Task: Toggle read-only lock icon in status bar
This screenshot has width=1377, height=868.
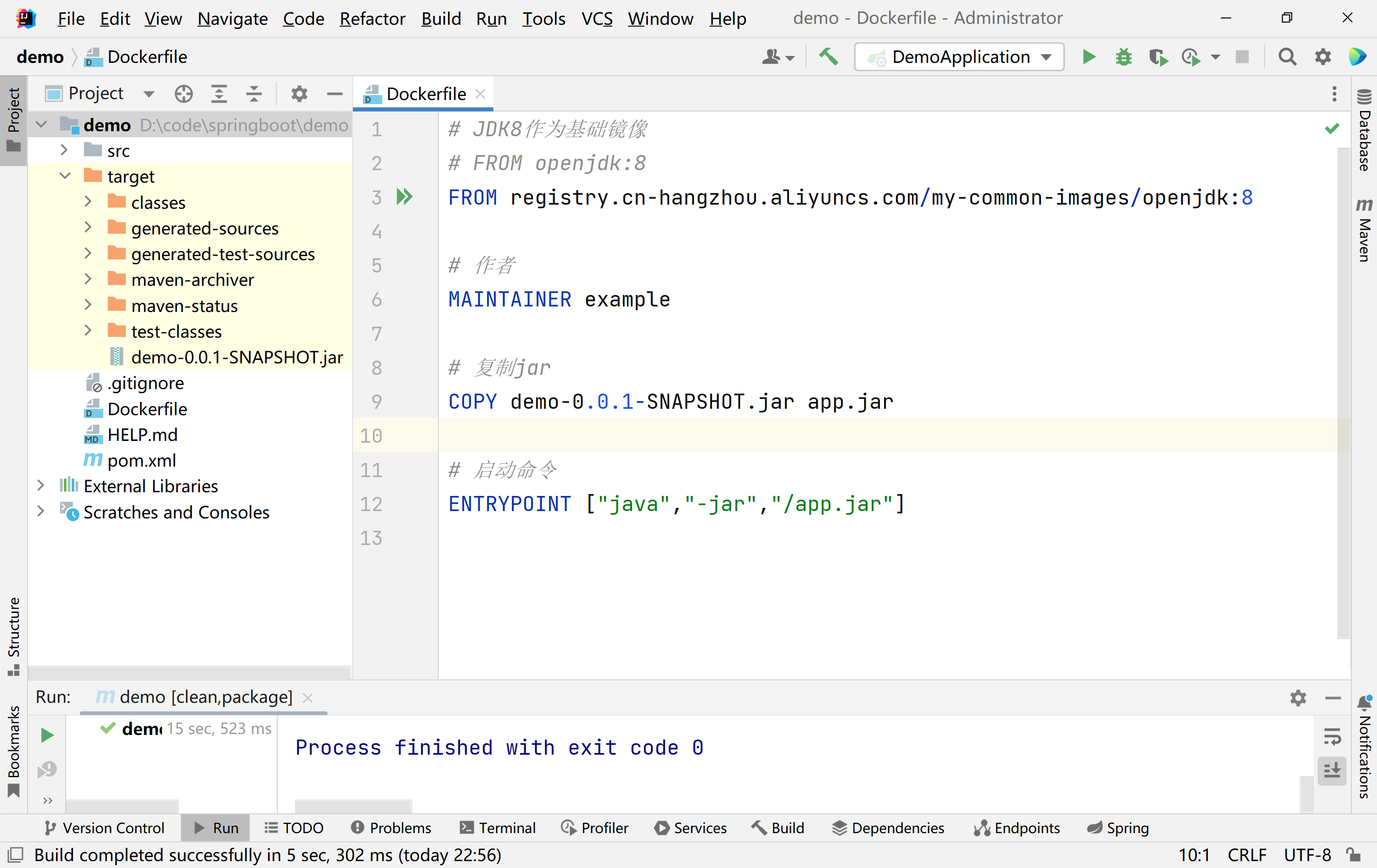Action: point(1353,855)
